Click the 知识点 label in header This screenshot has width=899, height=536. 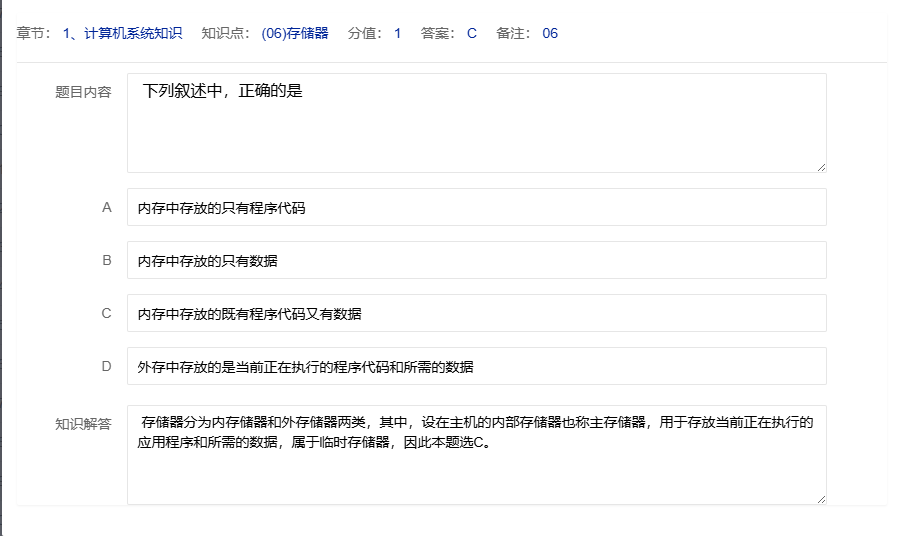224,33
